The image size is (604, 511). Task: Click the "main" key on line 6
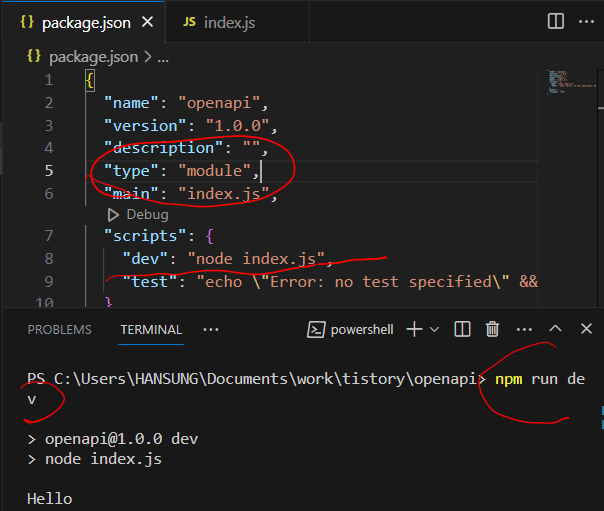coord(131,194)
